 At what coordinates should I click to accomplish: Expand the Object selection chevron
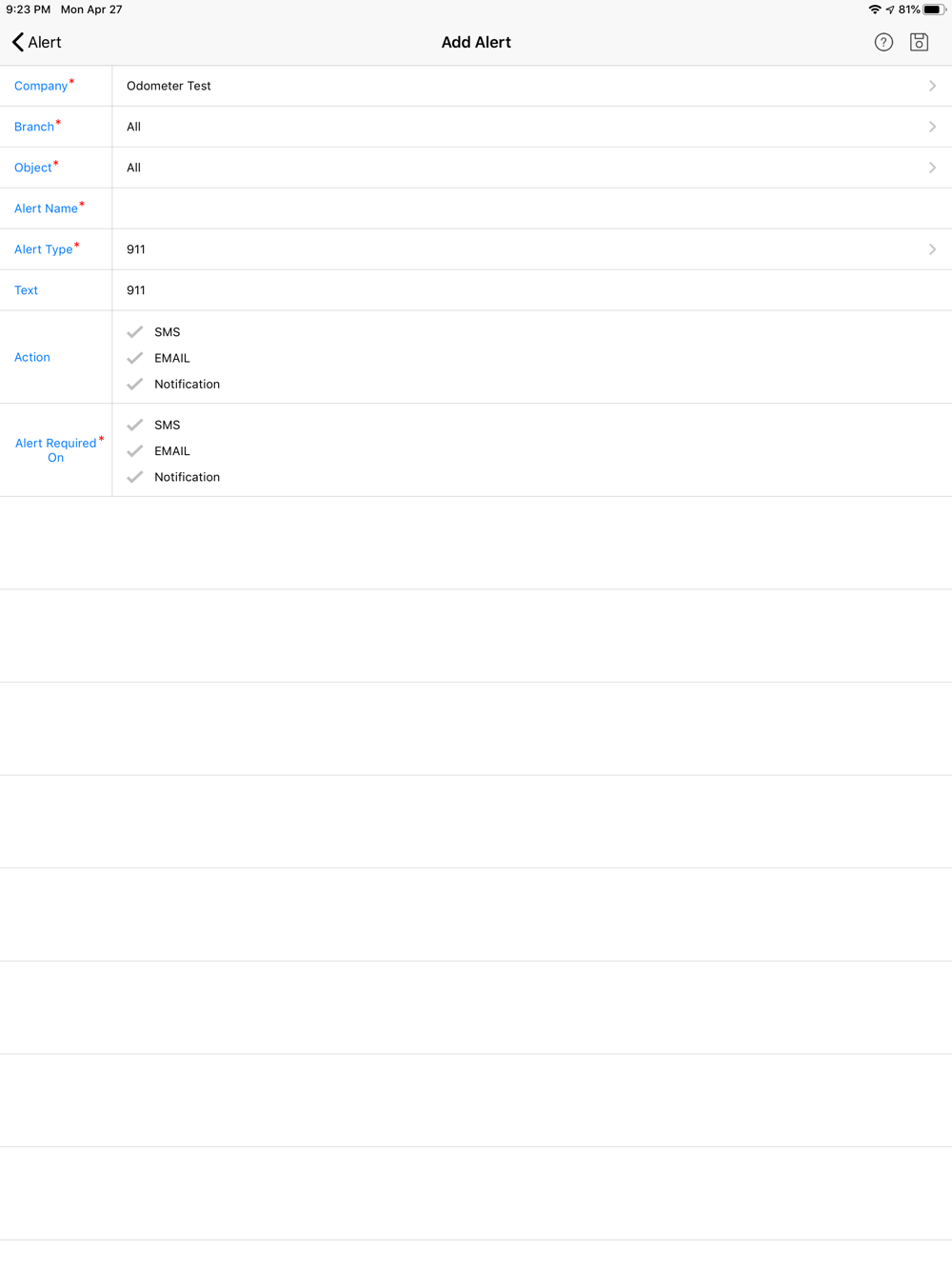932,168
